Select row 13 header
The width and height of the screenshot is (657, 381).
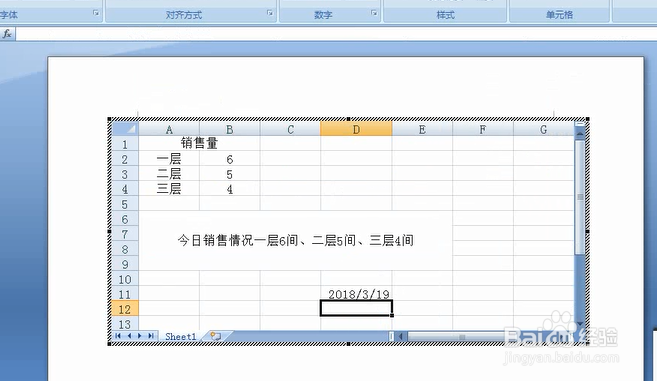[125, 324]
